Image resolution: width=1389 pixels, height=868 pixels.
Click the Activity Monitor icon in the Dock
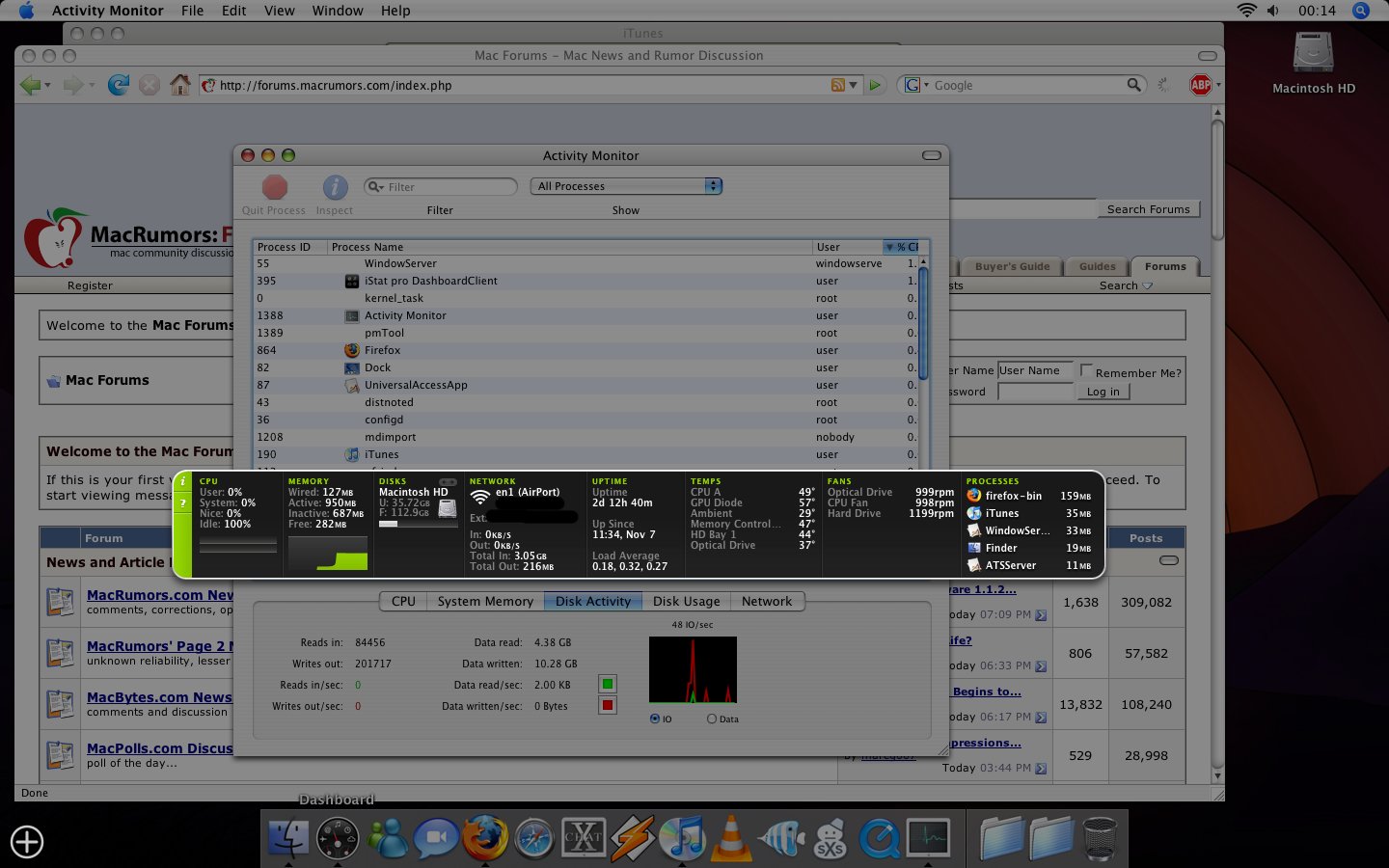tap(928, 837)
